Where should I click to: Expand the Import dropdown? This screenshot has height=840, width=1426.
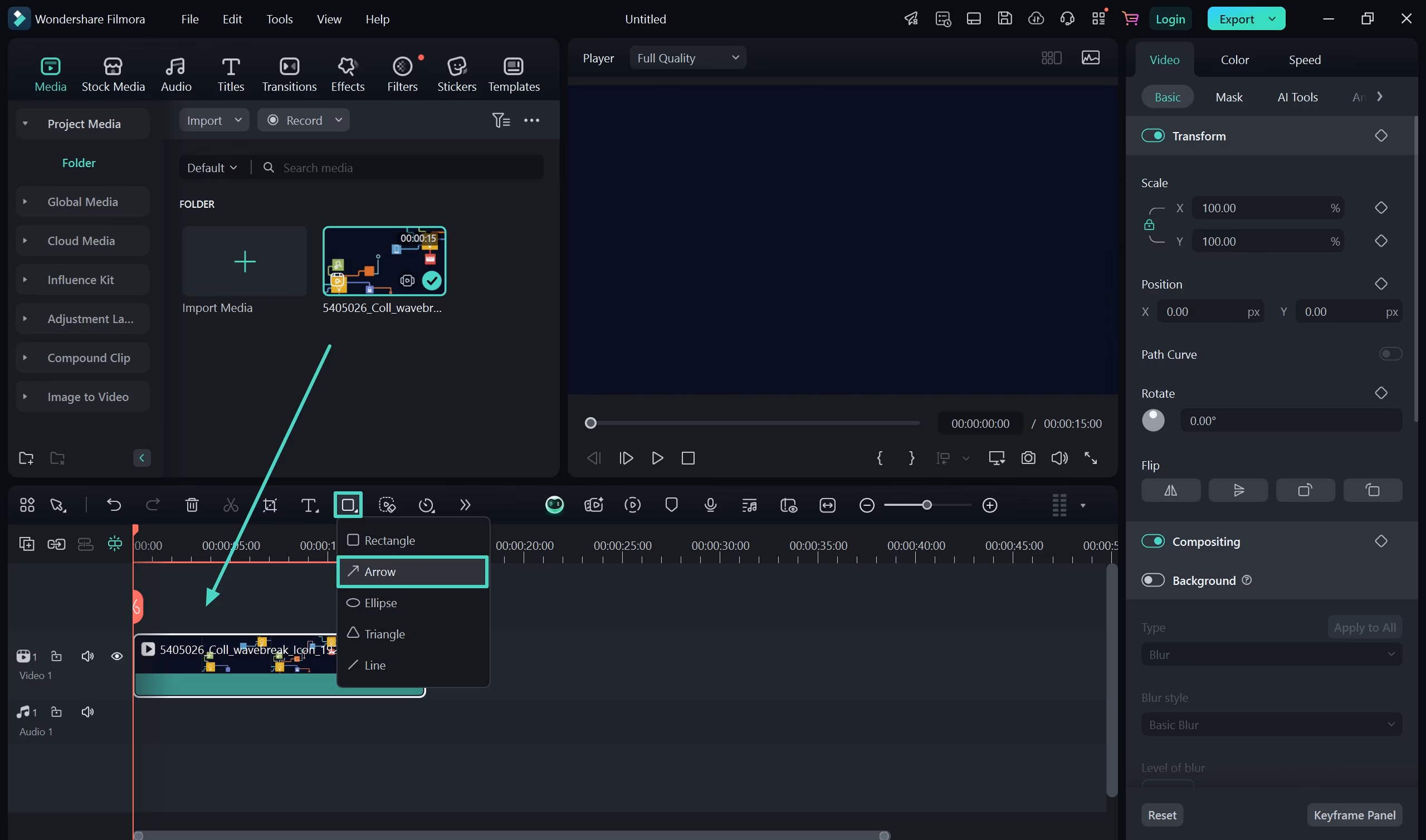(214, 120)
